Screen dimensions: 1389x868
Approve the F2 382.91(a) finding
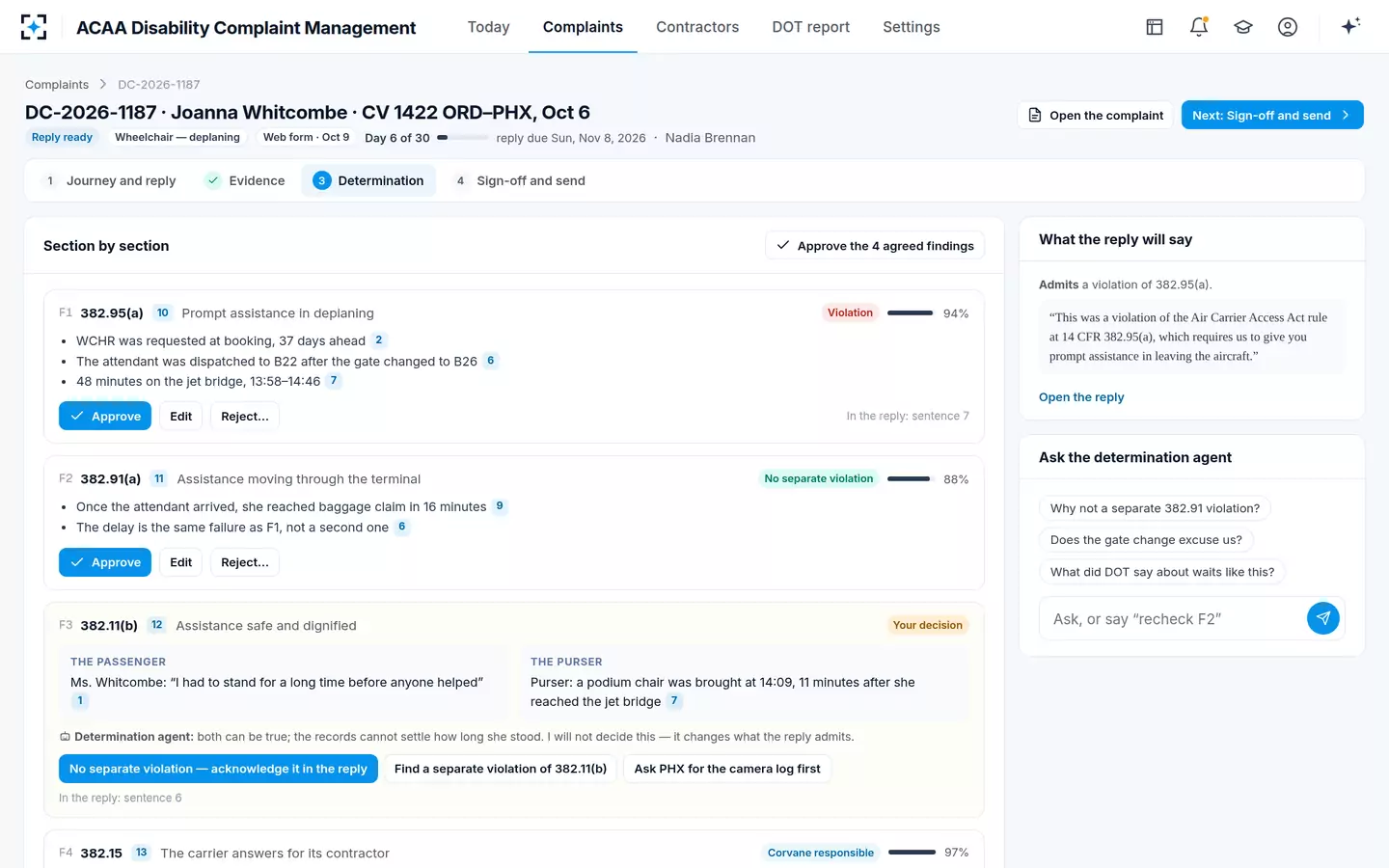click(x=105, y=562)
